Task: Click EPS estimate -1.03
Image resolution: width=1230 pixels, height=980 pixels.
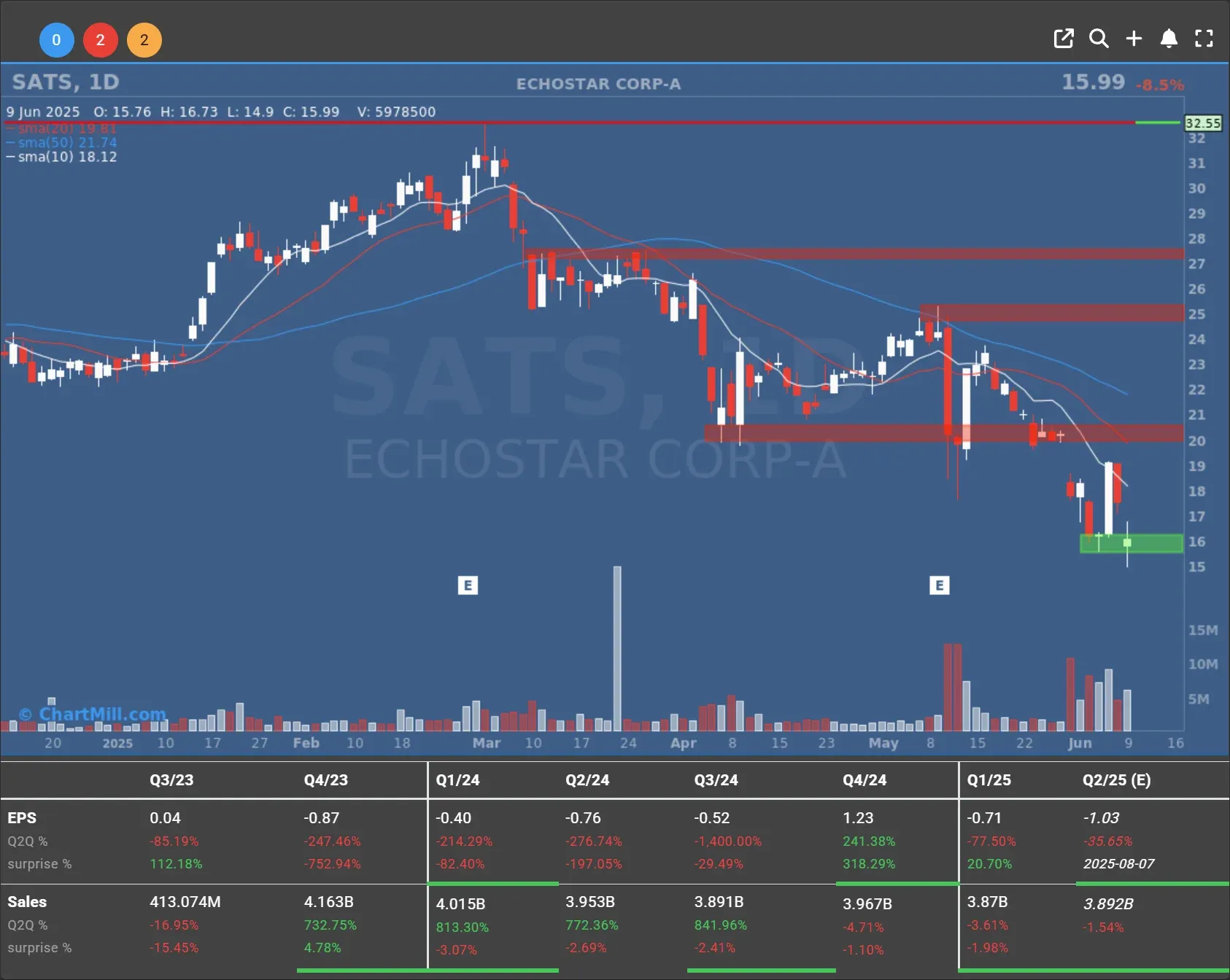Action: click(x=1101, y=818)
